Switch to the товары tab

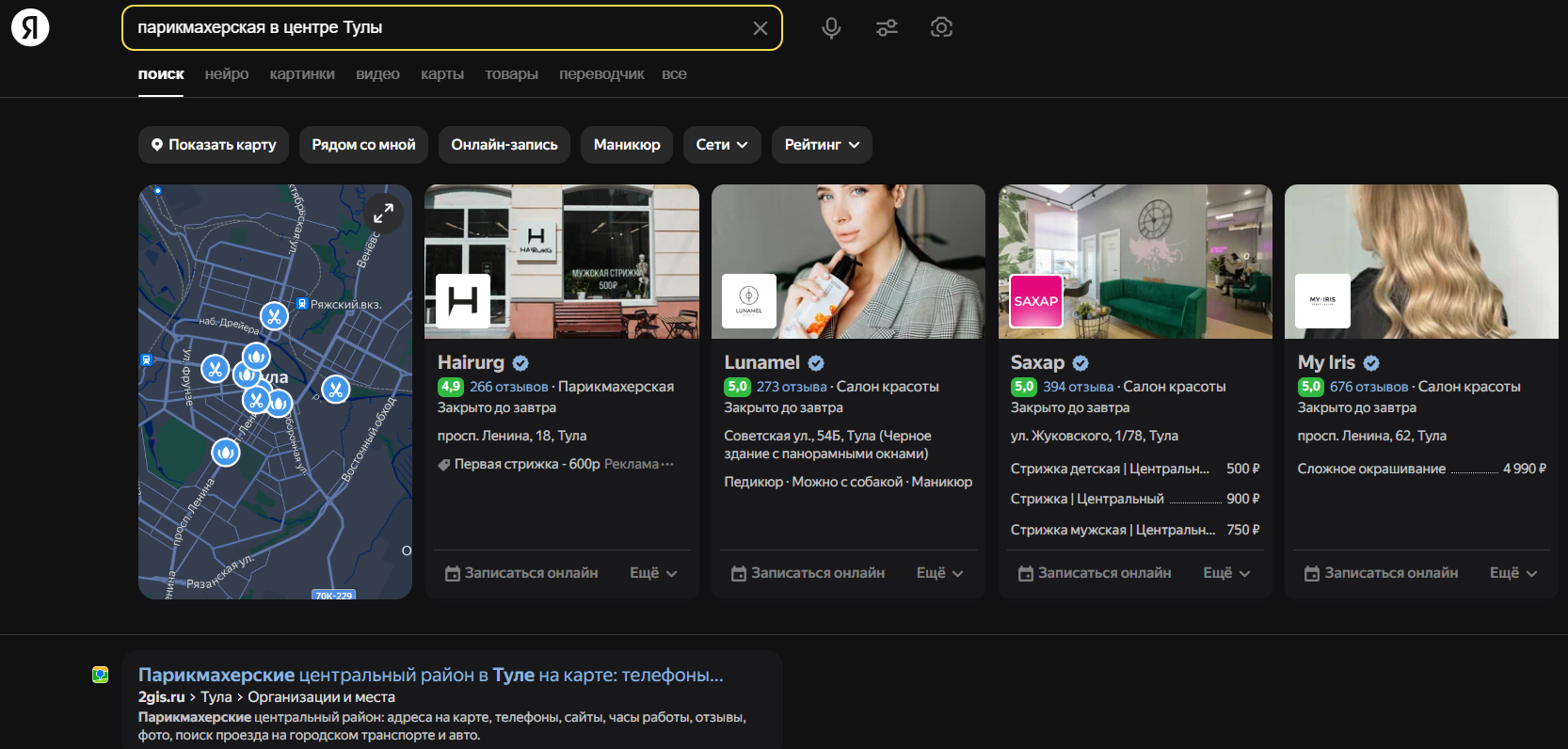[512, 74]
